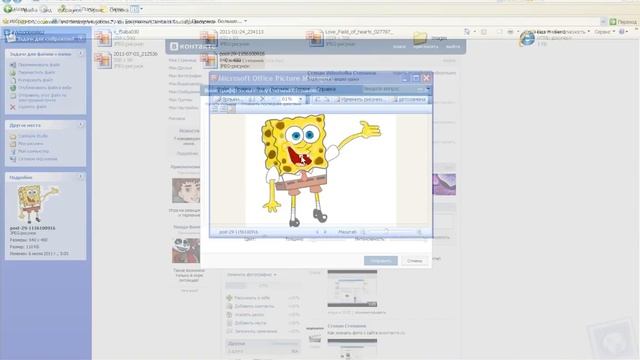Viewport: 640px width, 360px height.
Task: Open the x_f5aba030 image file icon
Action: [103, 38]
